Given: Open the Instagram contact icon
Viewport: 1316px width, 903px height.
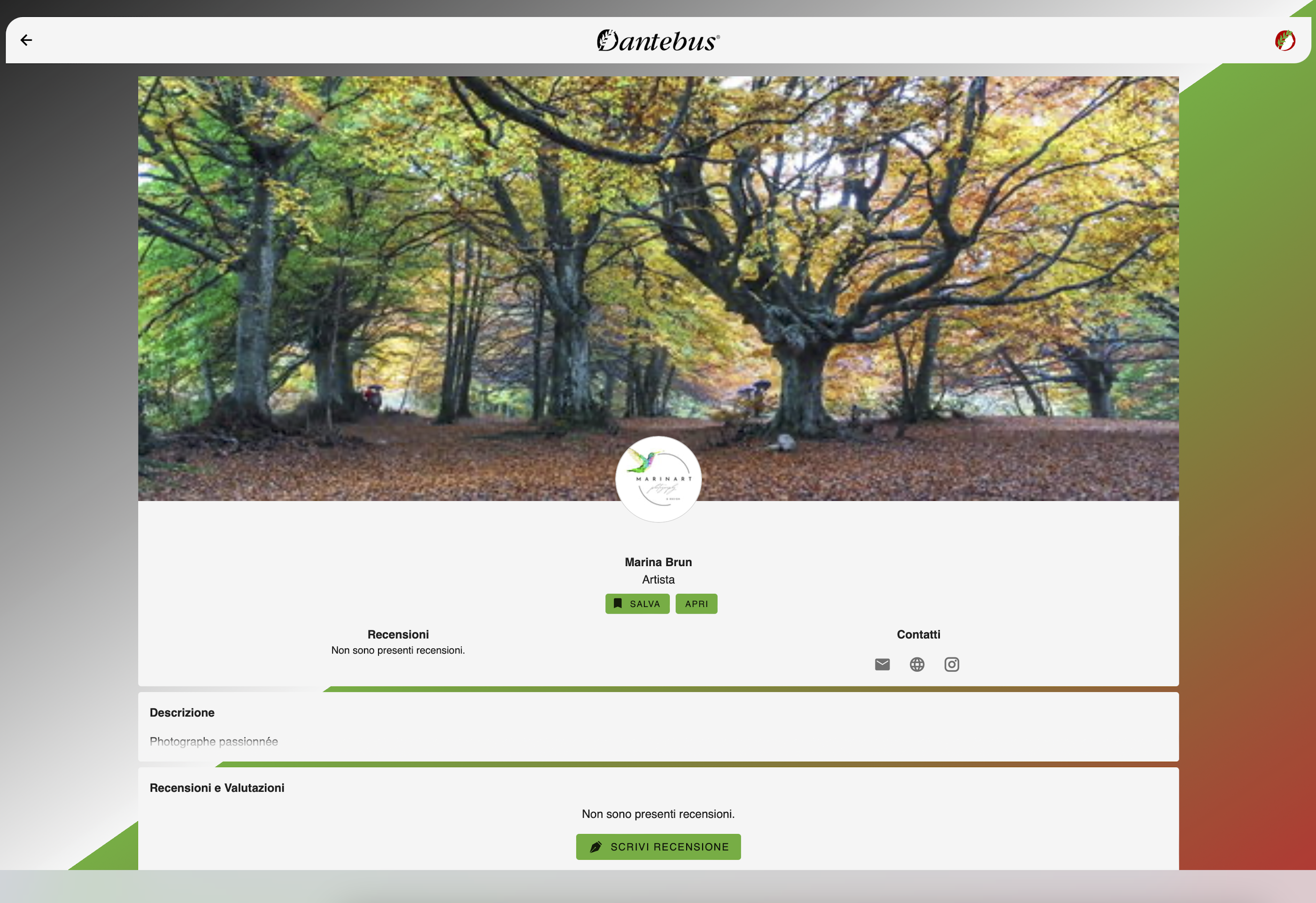Looking at the screenshot, I should 952,664.
